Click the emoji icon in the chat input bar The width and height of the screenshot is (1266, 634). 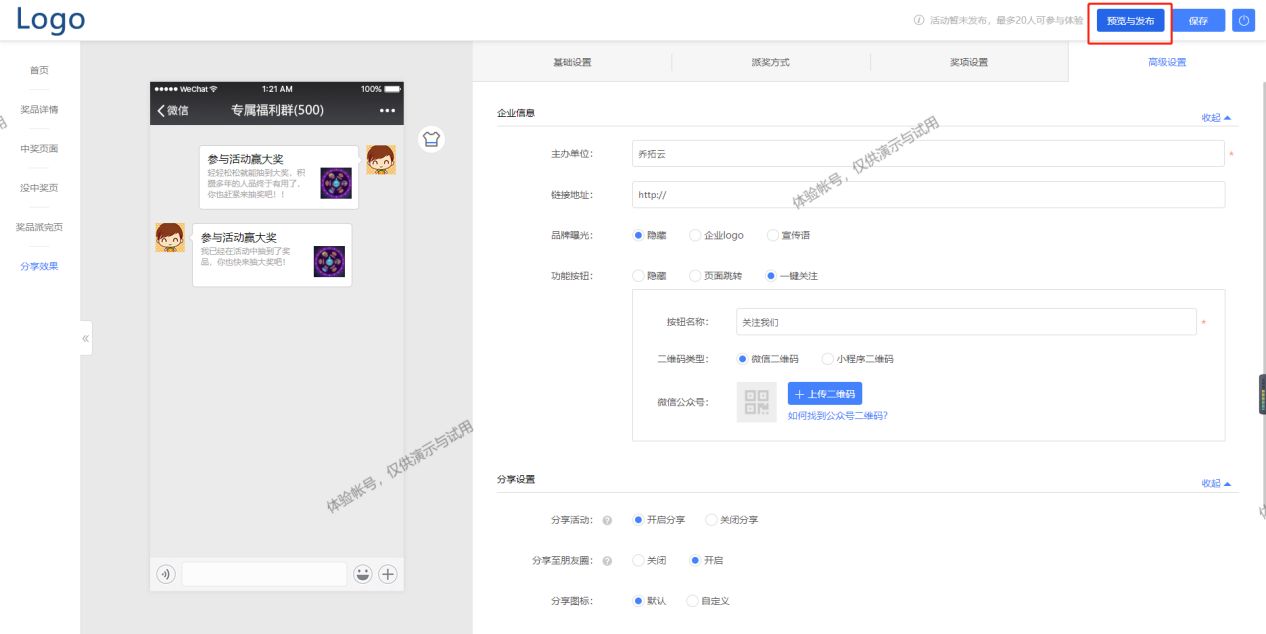click(363, 574)
